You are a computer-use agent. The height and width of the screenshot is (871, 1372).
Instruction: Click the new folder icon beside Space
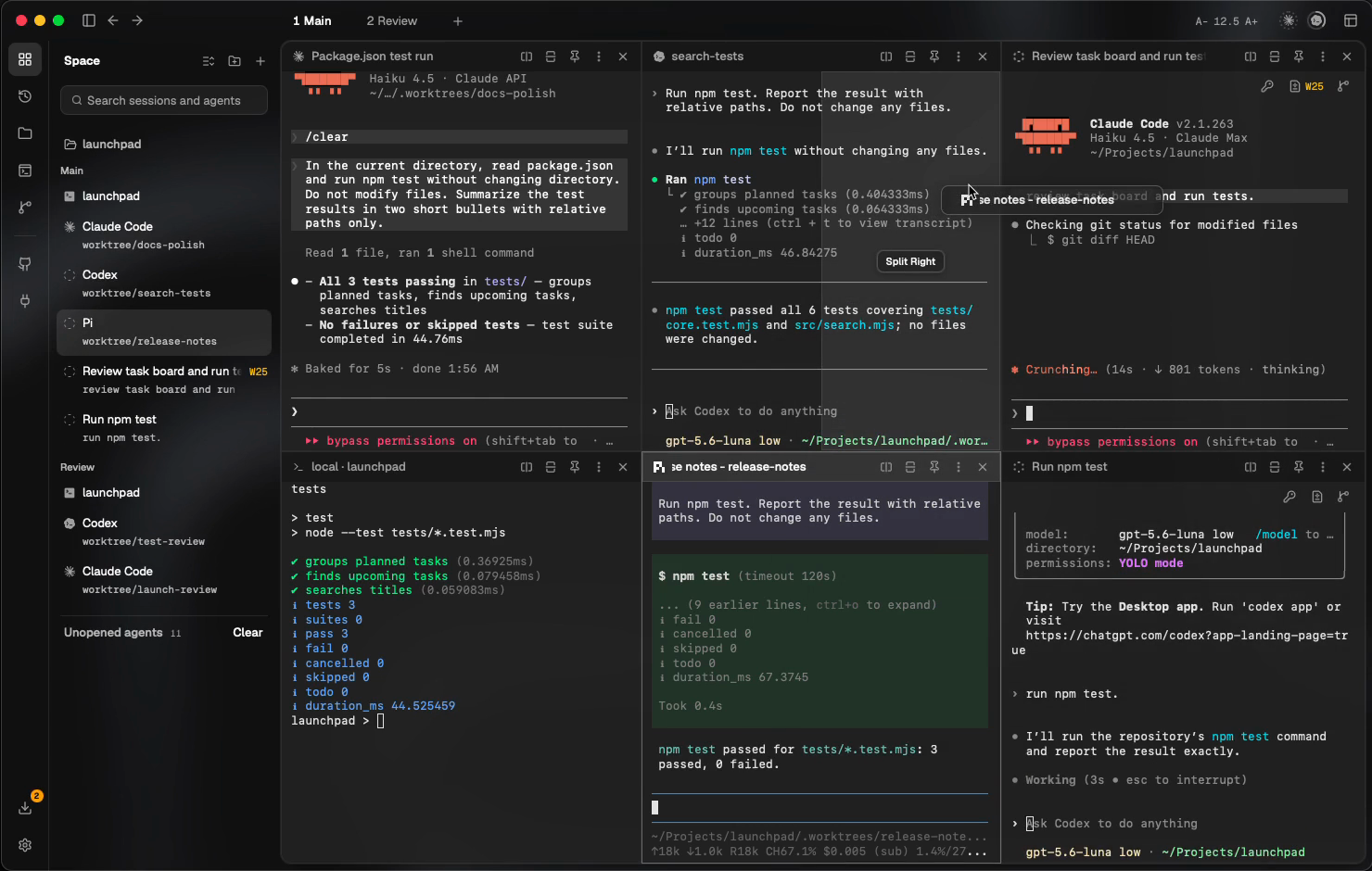coord(235,61)
